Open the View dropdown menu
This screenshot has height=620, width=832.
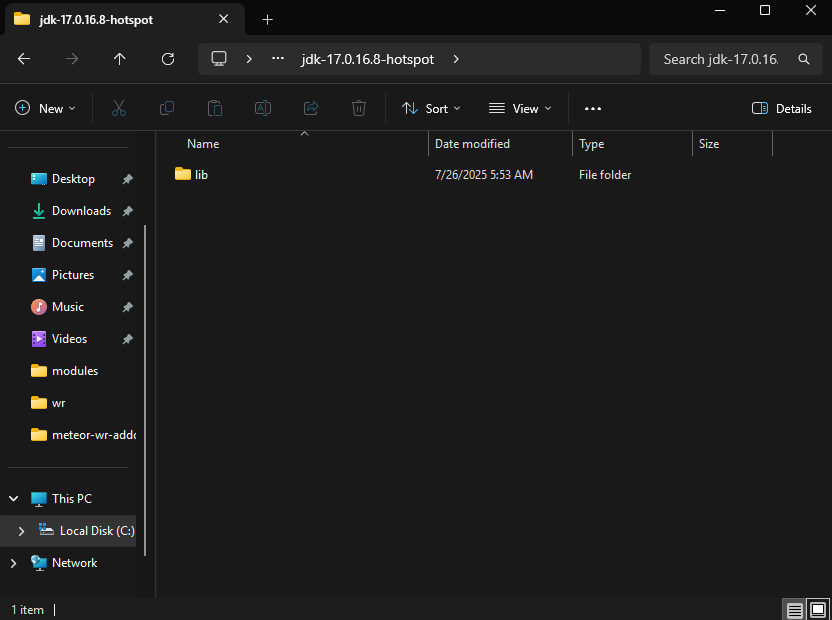pos(520,108)
